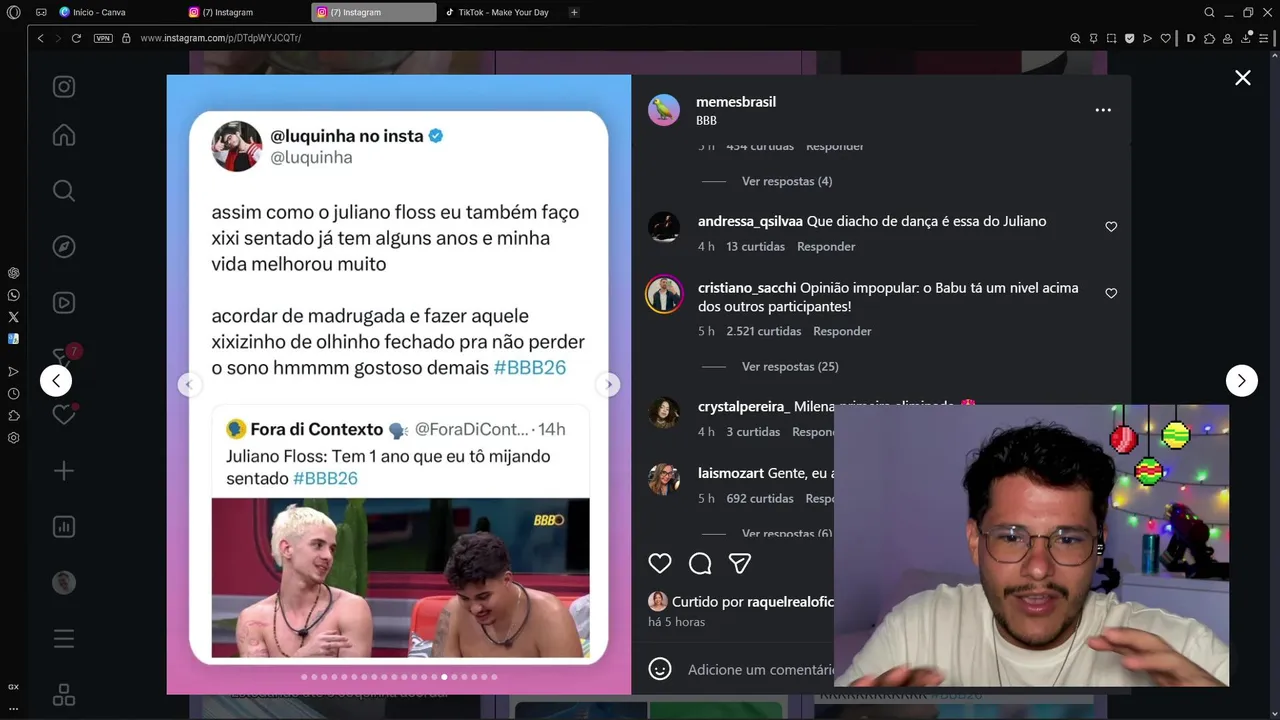
Task: Like cristiano_sacchi's comment heart
Action: pyautogui.click(x=1111, y=294)
